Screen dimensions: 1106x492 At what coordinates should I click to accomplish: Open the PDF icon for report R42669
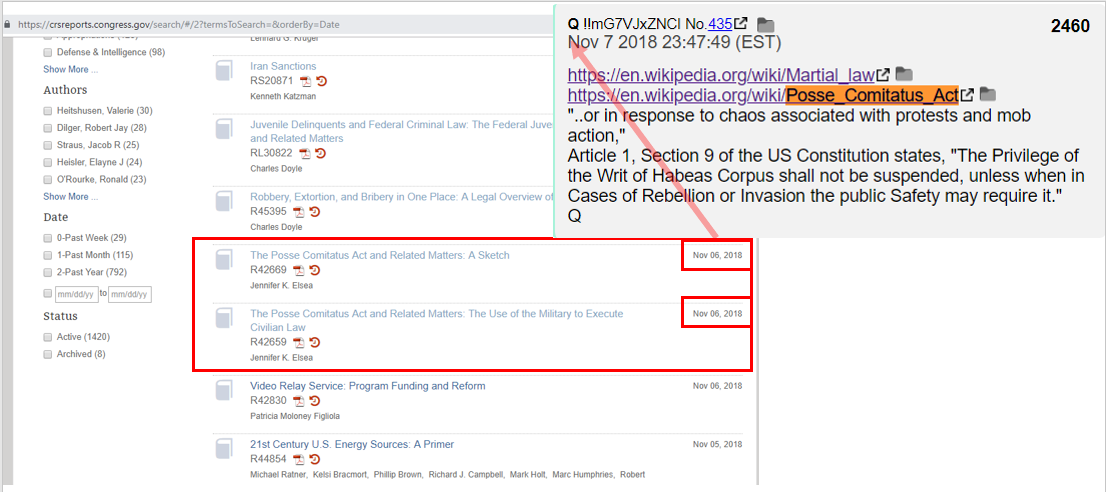click(x=299, y=271)
